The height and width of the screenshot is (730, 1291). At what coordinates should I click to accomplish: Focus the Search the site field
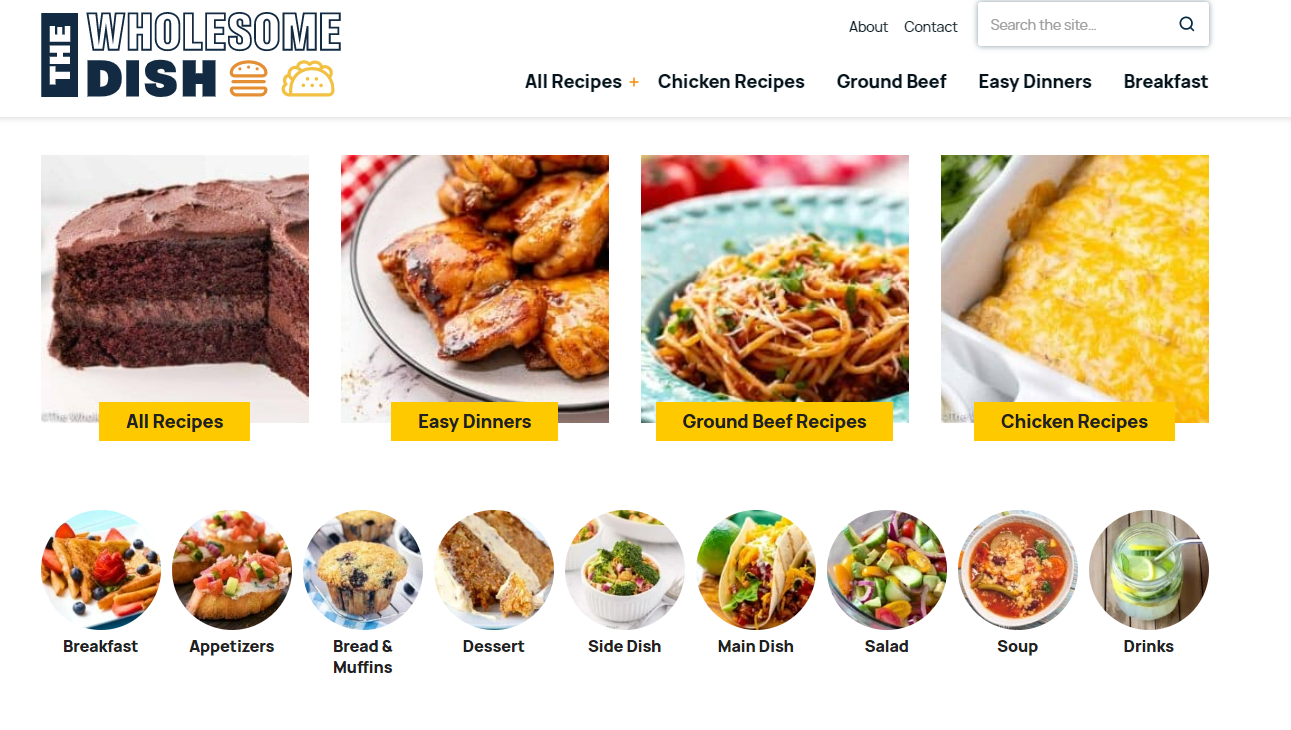click(x=1078, y=25)
